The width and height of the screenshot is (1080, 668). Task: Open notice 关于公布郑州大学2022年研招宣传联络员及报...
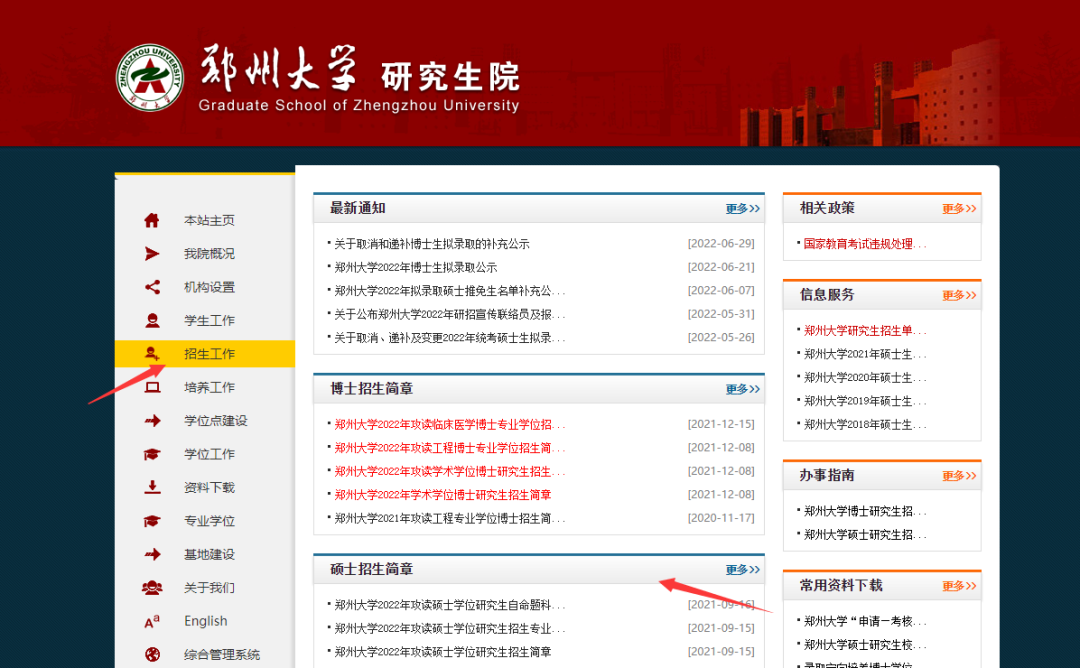pos(449,314)
